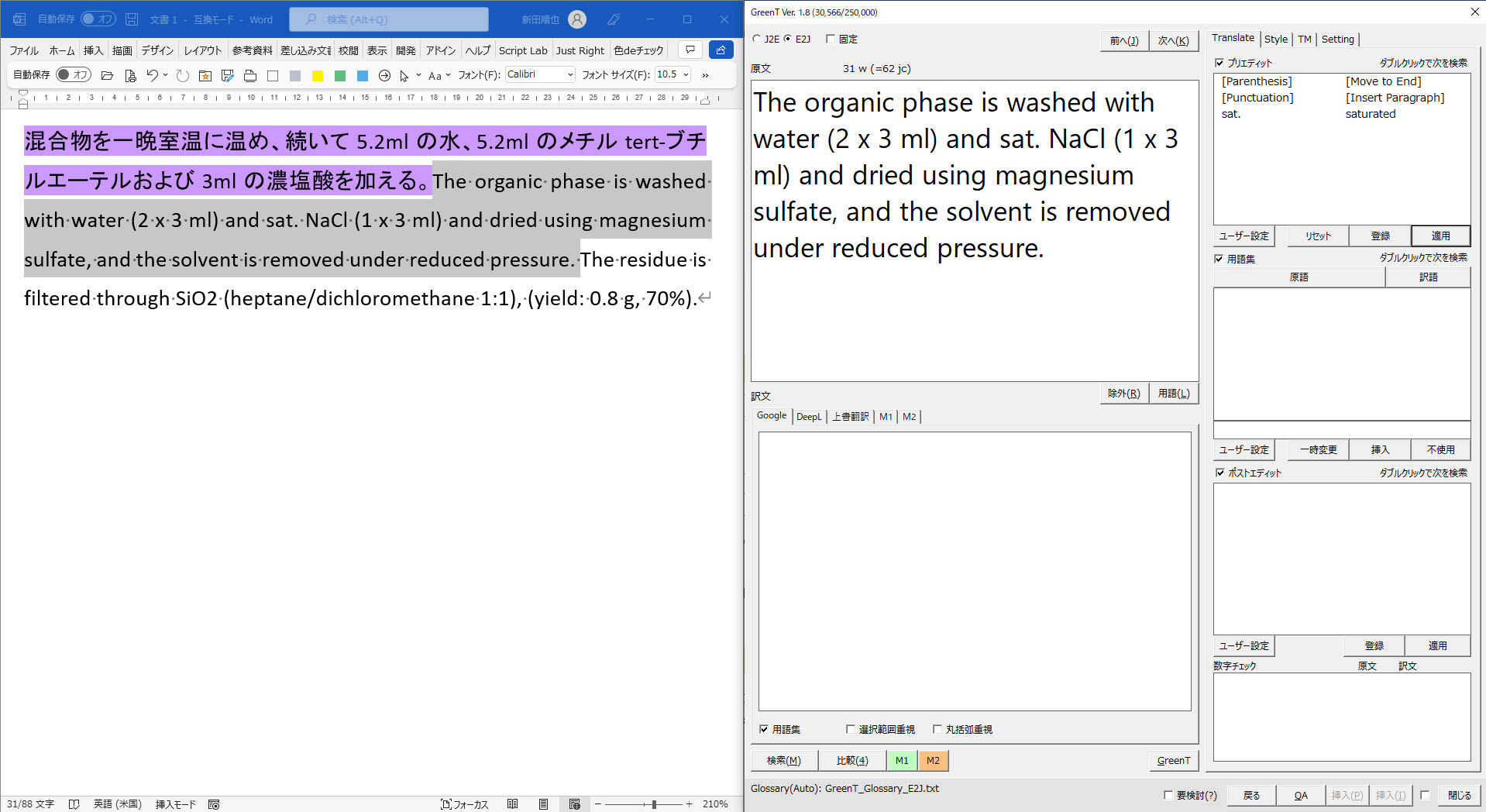
Task: Click the open folder icon in toolbar
Action: pyautogui.click(x=108, y=75)
